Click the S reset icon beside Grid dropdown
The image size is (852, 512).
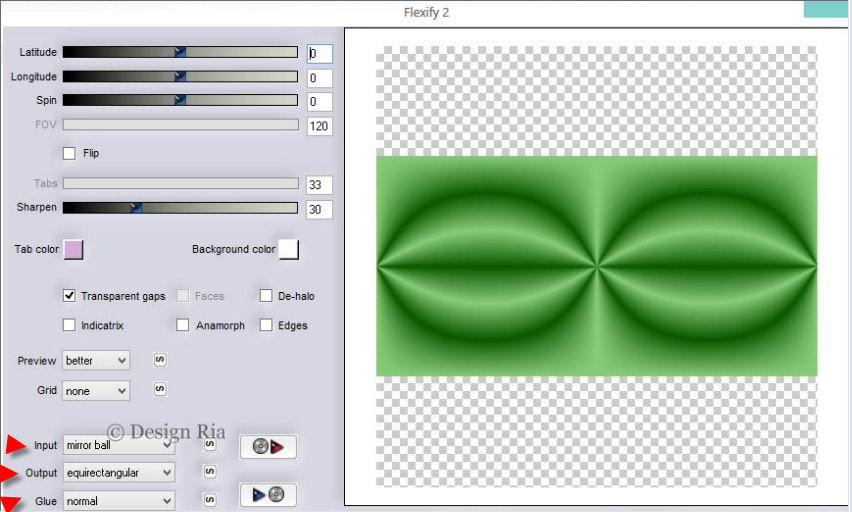160,389
